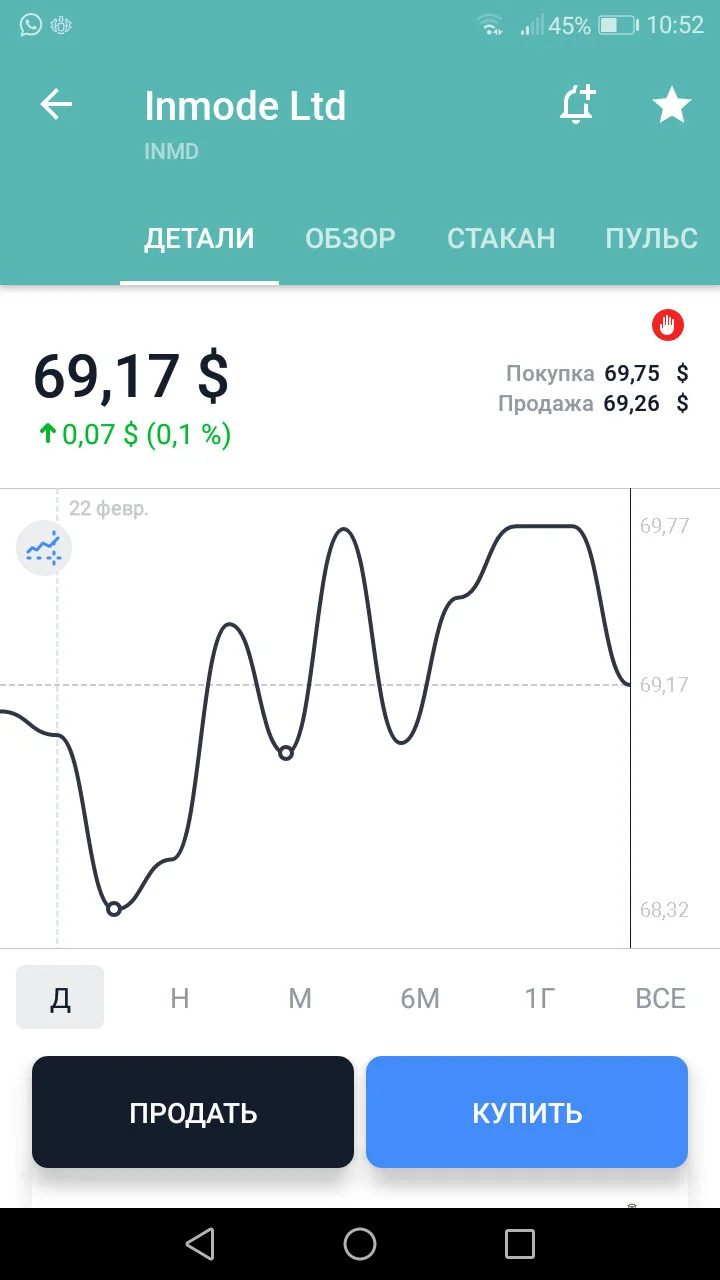Tap the Inmode Ltd title

click(245, 105)
